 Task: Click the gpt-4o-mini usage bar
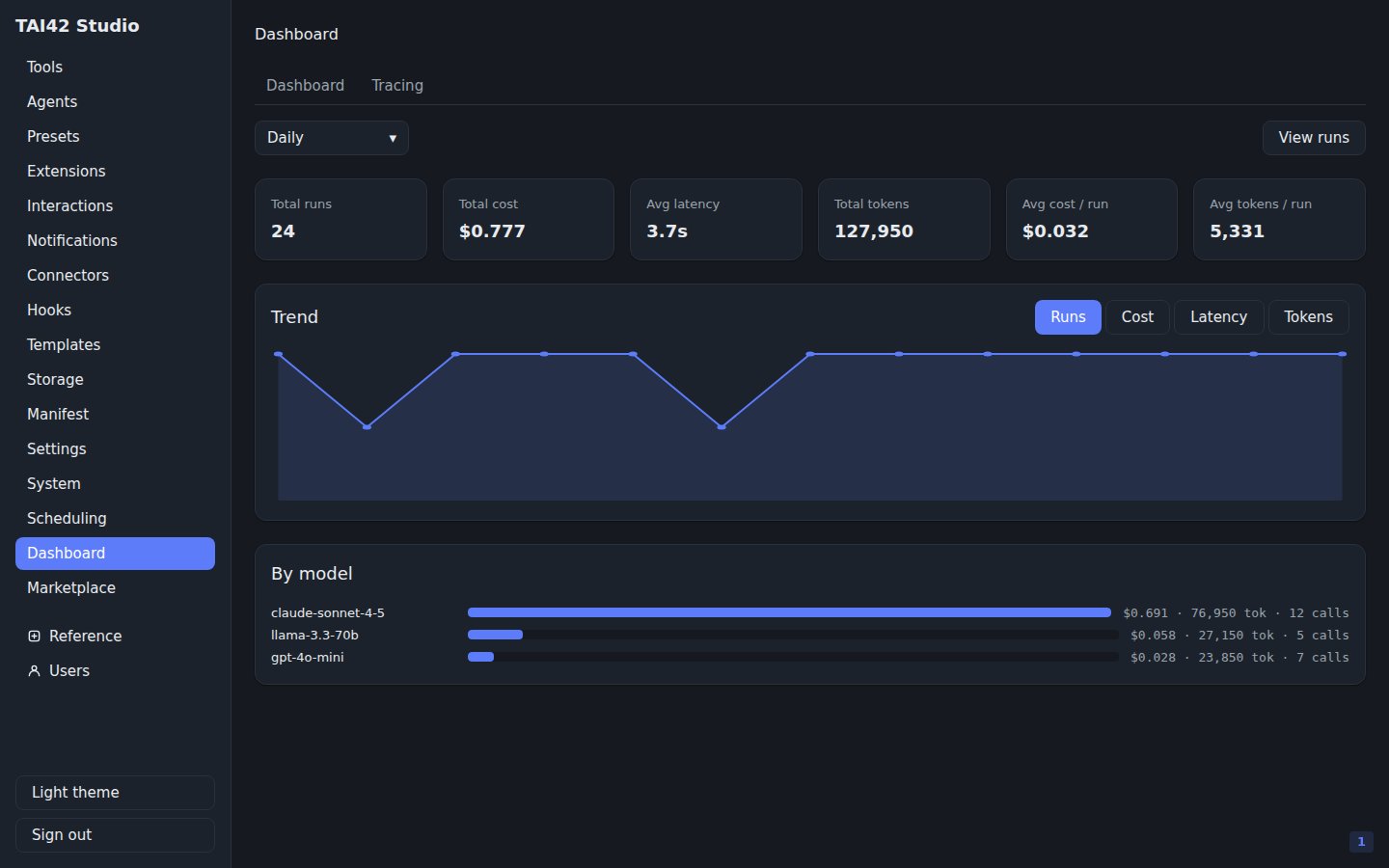[x=793, y=657]
